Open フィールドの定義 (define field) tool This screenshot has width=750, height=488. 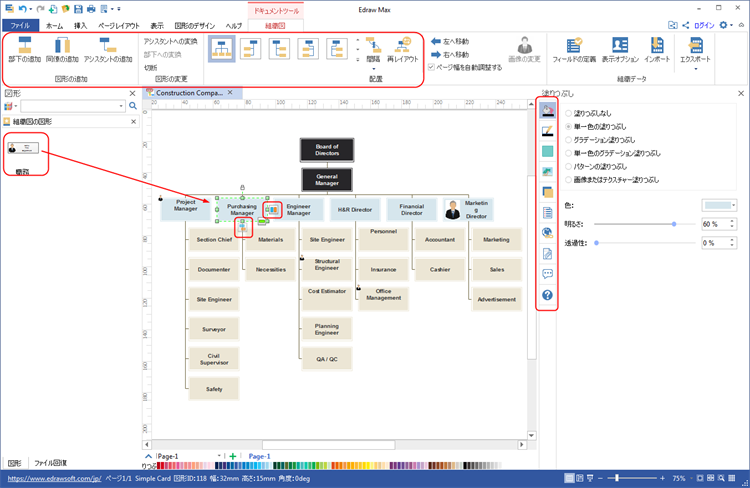click(574, 50)
